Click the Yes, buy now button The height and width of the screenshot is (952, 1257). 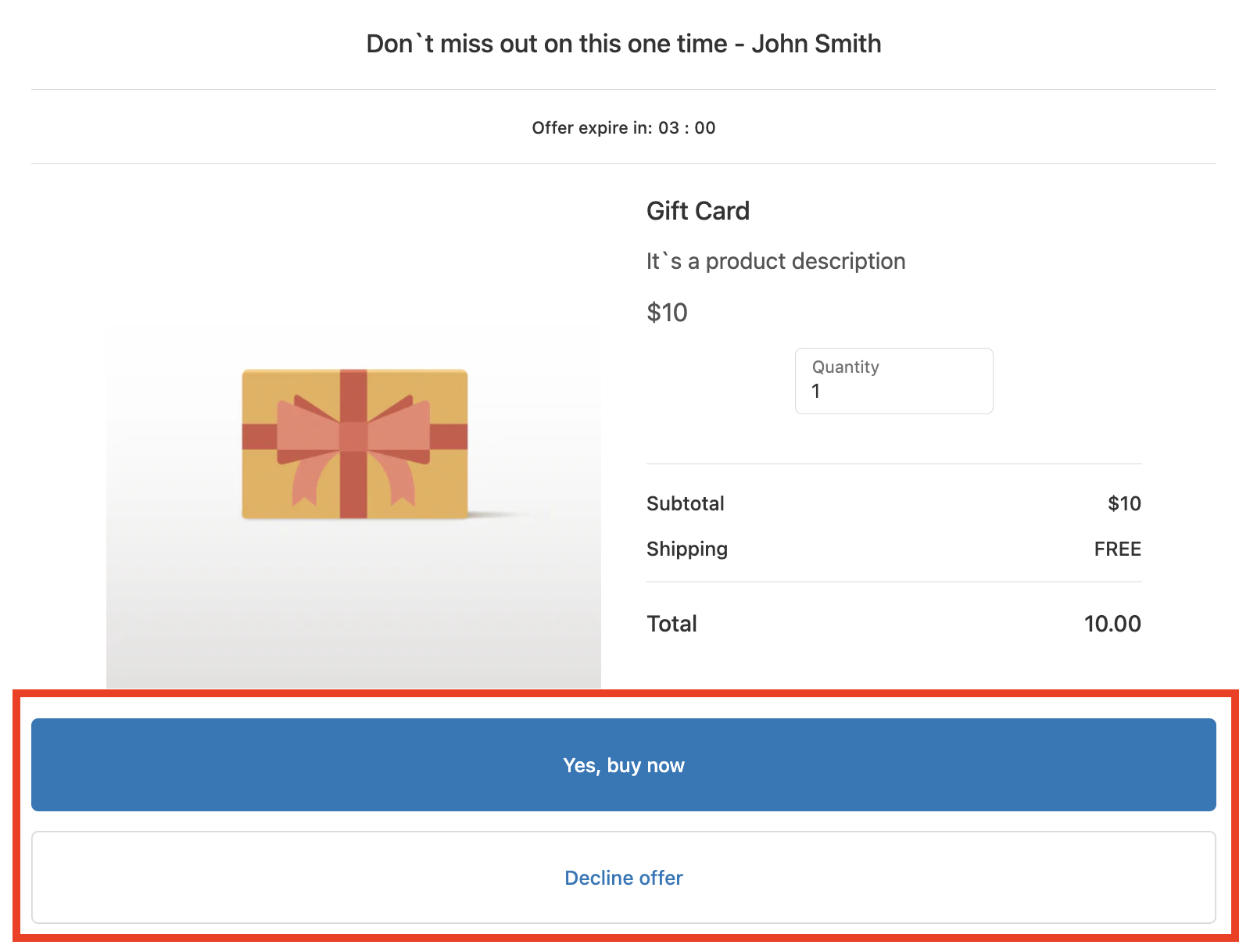[623, 765]
